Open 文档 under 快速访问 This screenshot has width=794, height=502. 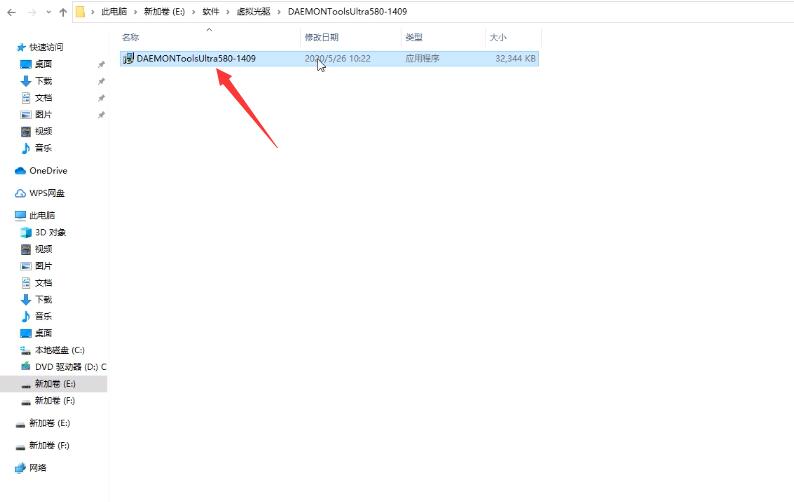point(43,97)
